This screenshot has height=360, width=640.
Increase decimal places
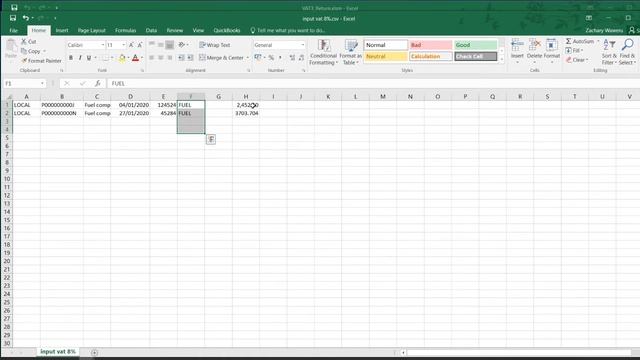[x=292, y=58]
